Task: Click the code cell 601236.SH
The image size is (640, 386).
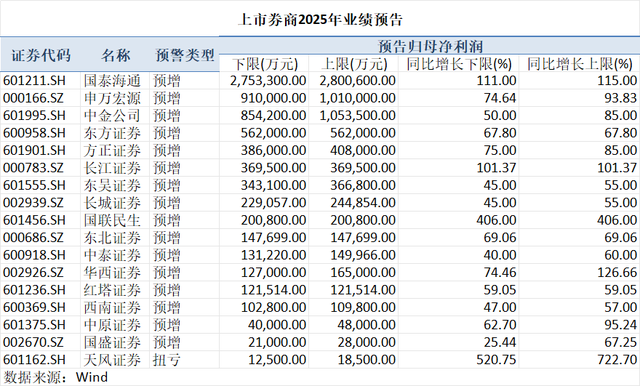Action: 34,290
